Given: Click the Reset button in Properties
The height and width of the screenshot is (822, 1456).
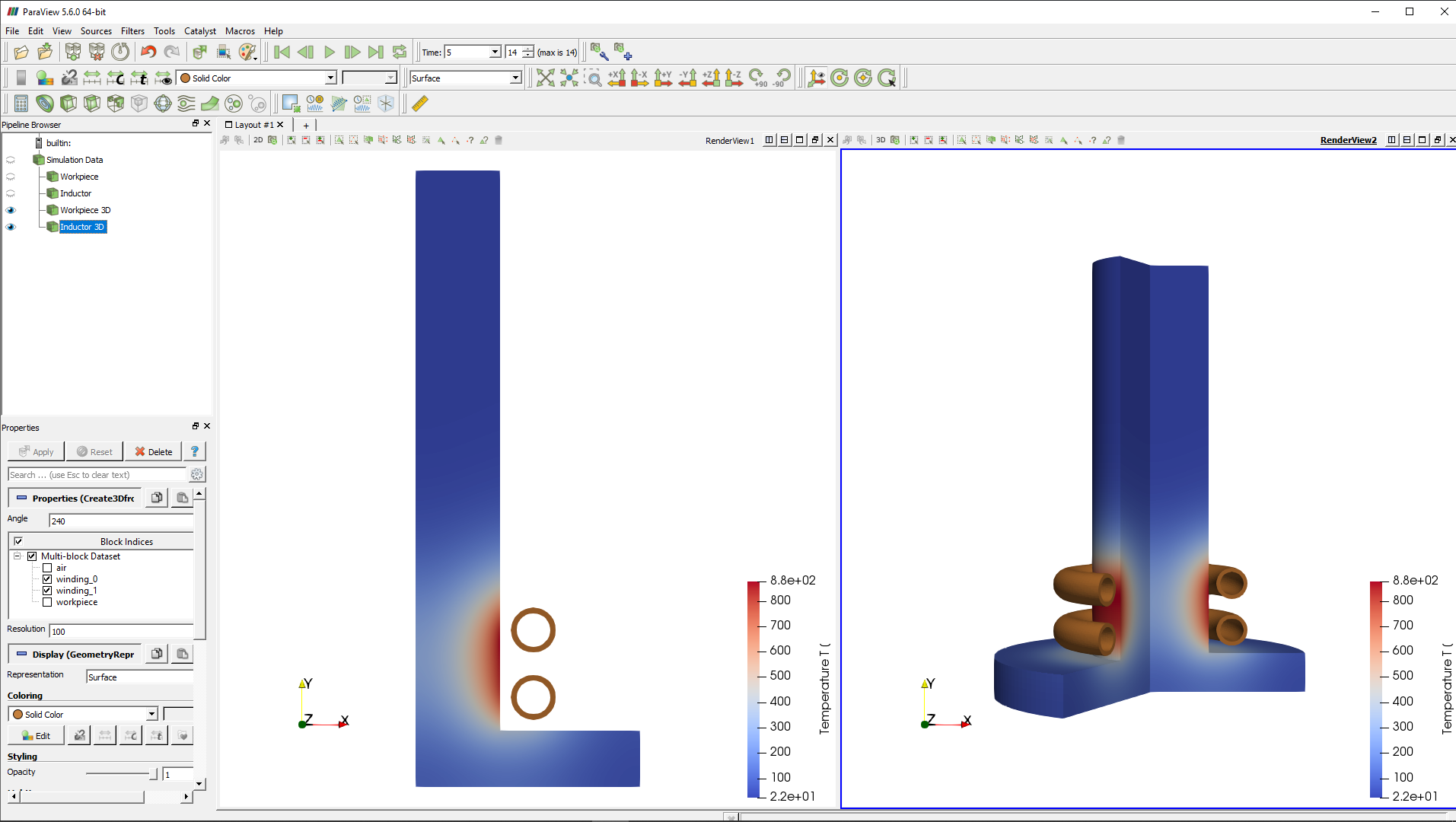Looking at the screenshot, I should coord(94,451).
